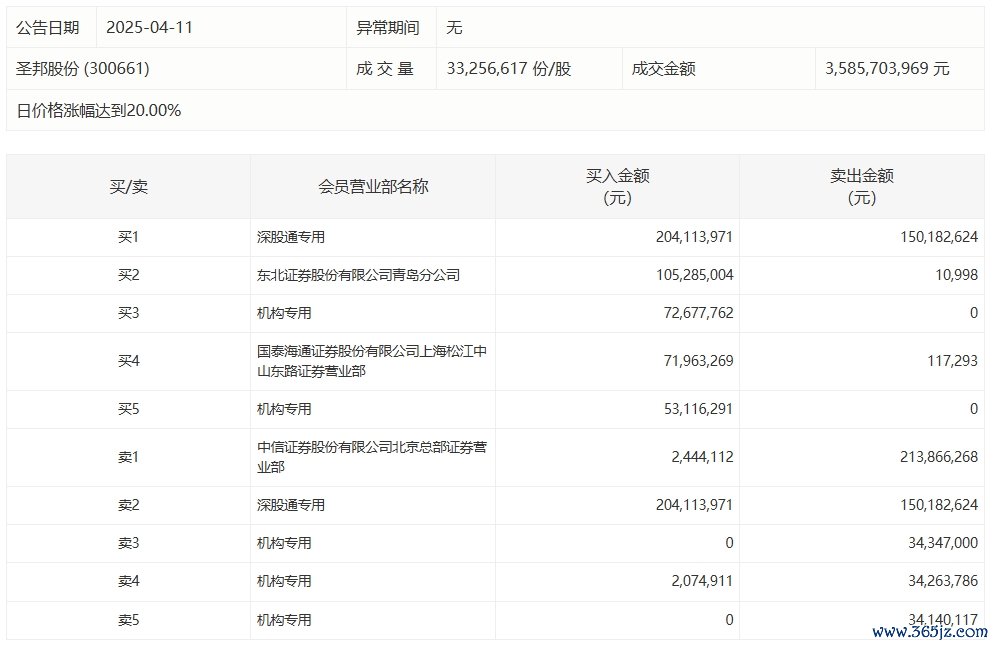This screenshot has height=647, width=995.
Task: Select sell amount 150,182,624 in 买1 row
Action: click(939, 237)
